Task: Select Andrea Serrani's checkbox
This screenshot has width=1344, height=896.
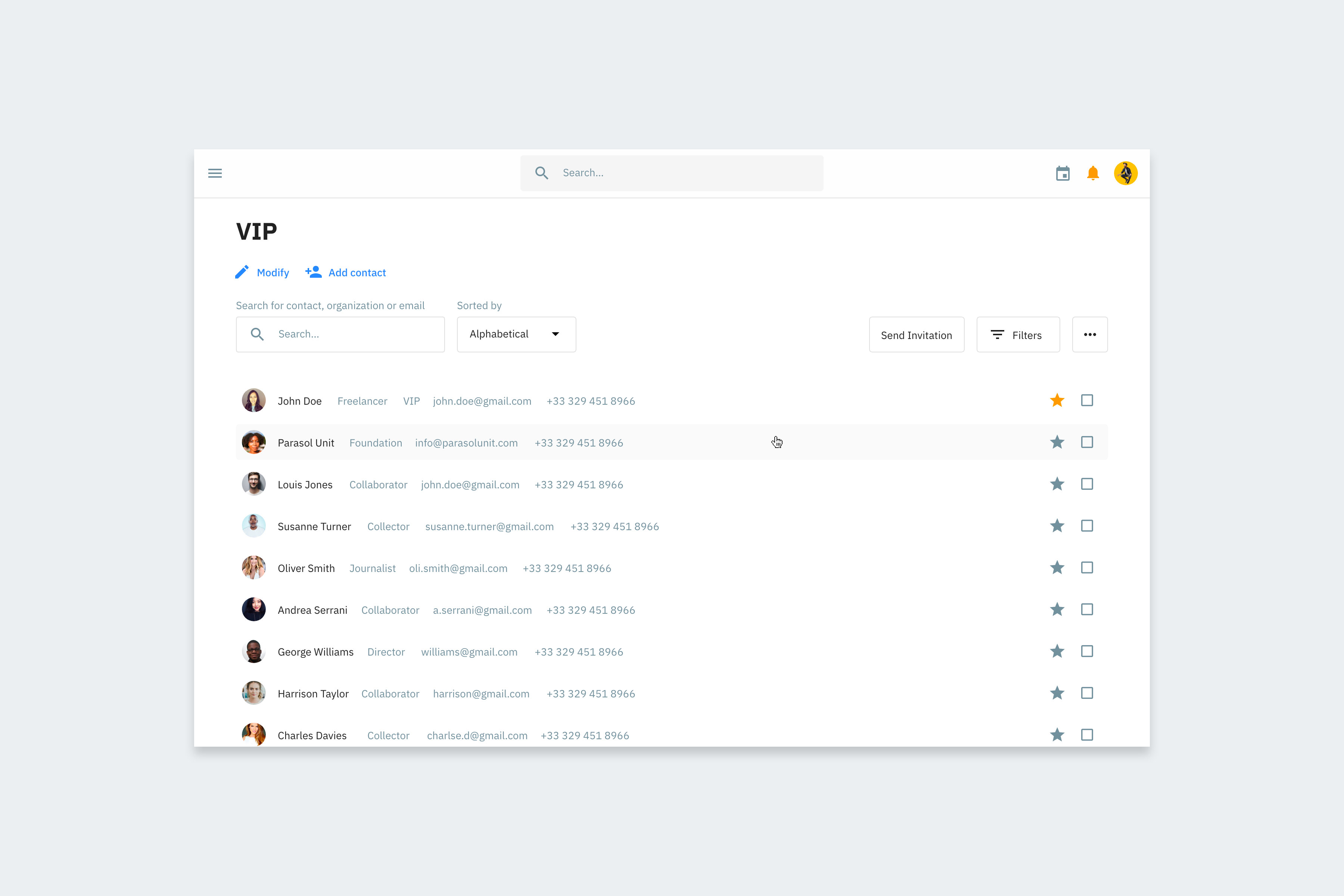Action: (1087, 609)
